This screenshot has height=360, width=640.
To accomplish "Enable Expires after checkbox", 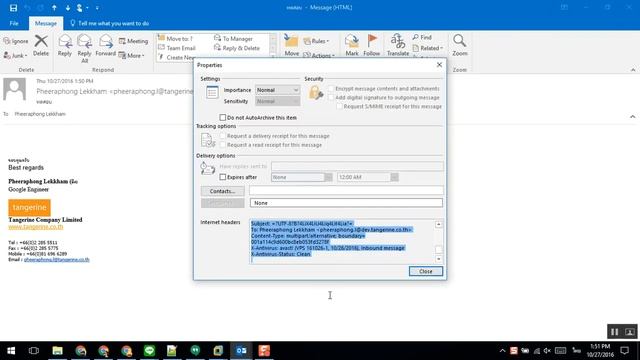I will tap(222, 177).
